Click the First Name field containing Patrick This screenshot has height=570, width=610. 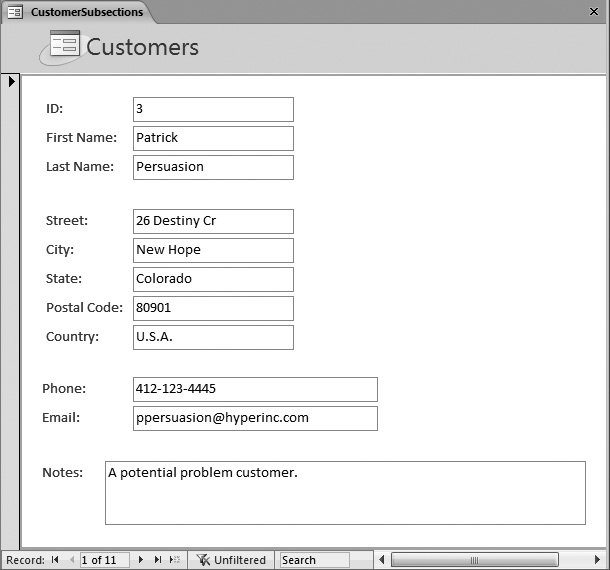pos(213,138)
